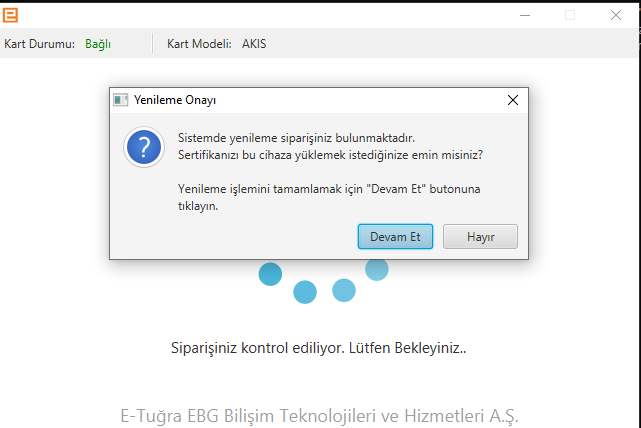Select the AKIS card model value

point(254,44)
